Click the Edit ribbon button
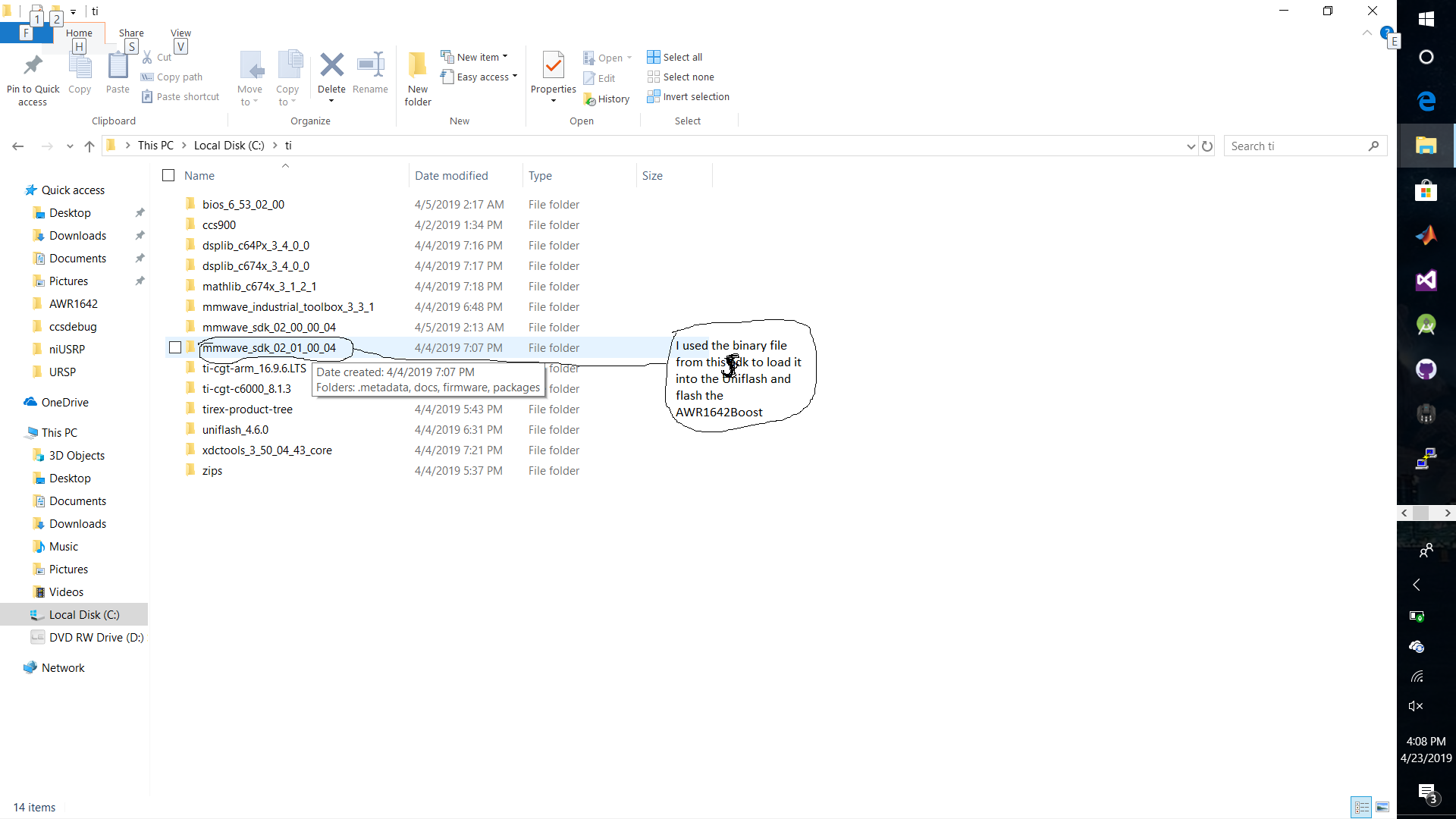 (x=599, y=78)
